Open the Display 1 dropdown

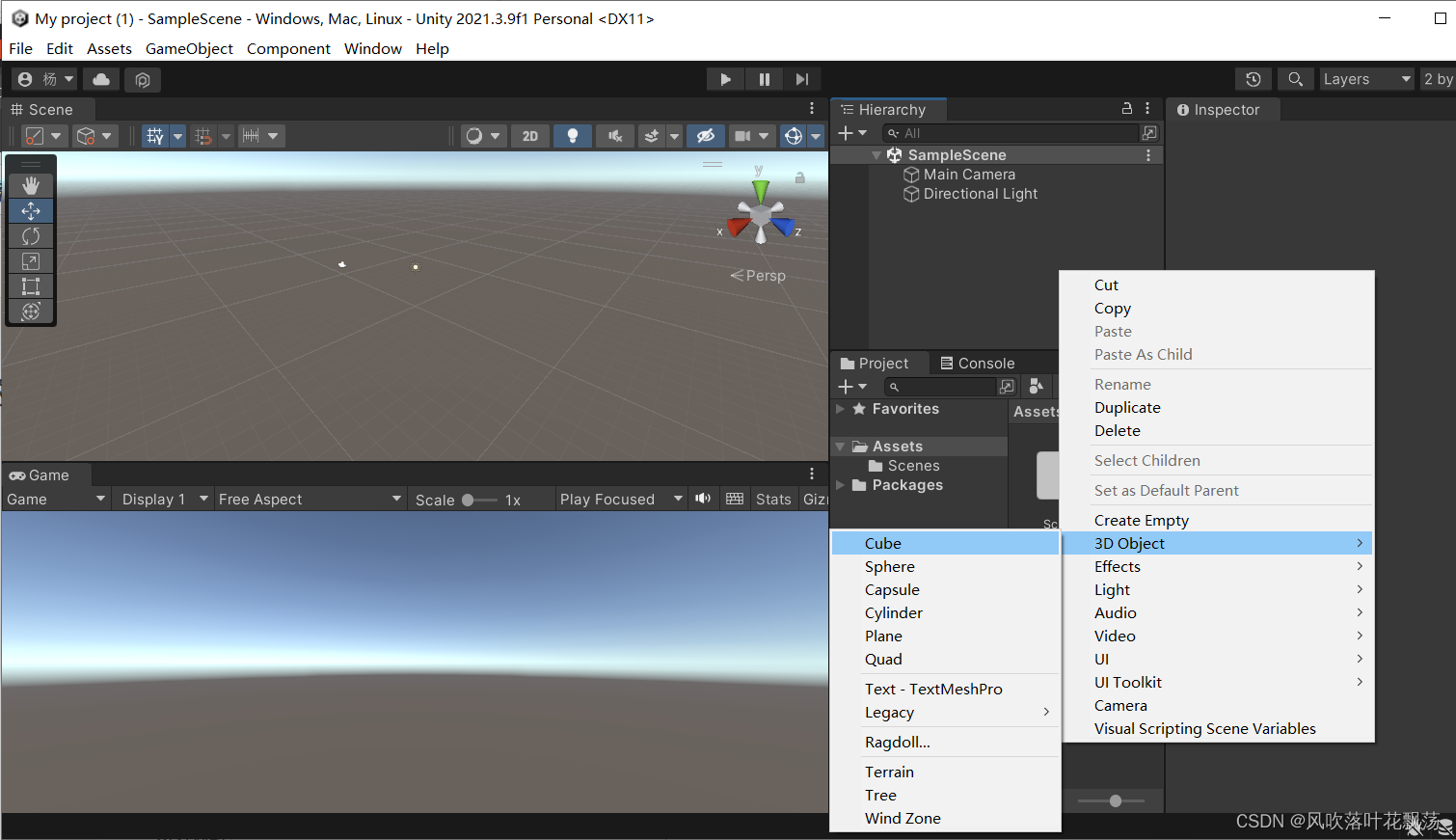(x=165, y=500)
